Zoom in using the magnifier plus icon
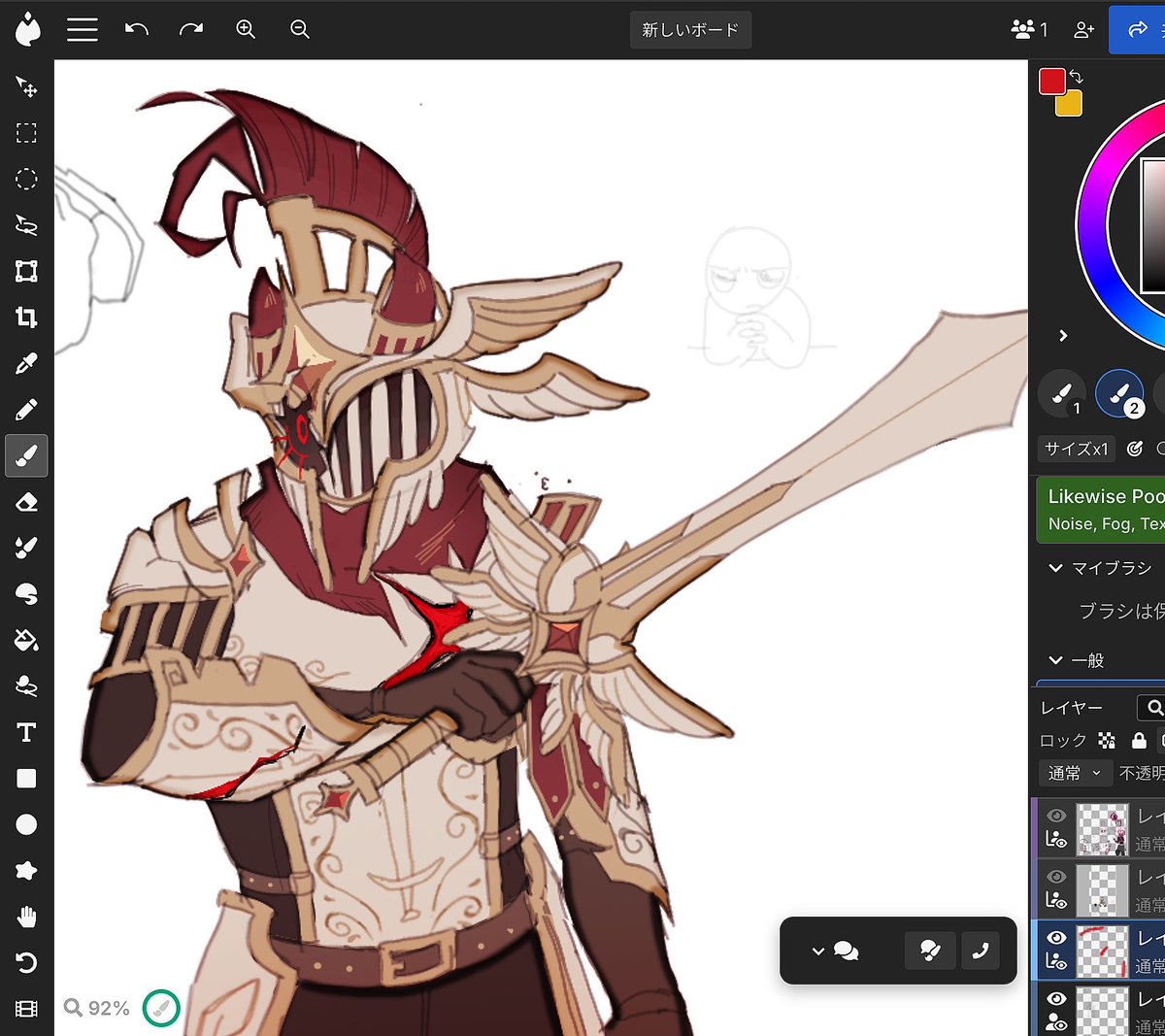Image resolution: width=1165 pixels, height=1036 pixels. [246, 29]
